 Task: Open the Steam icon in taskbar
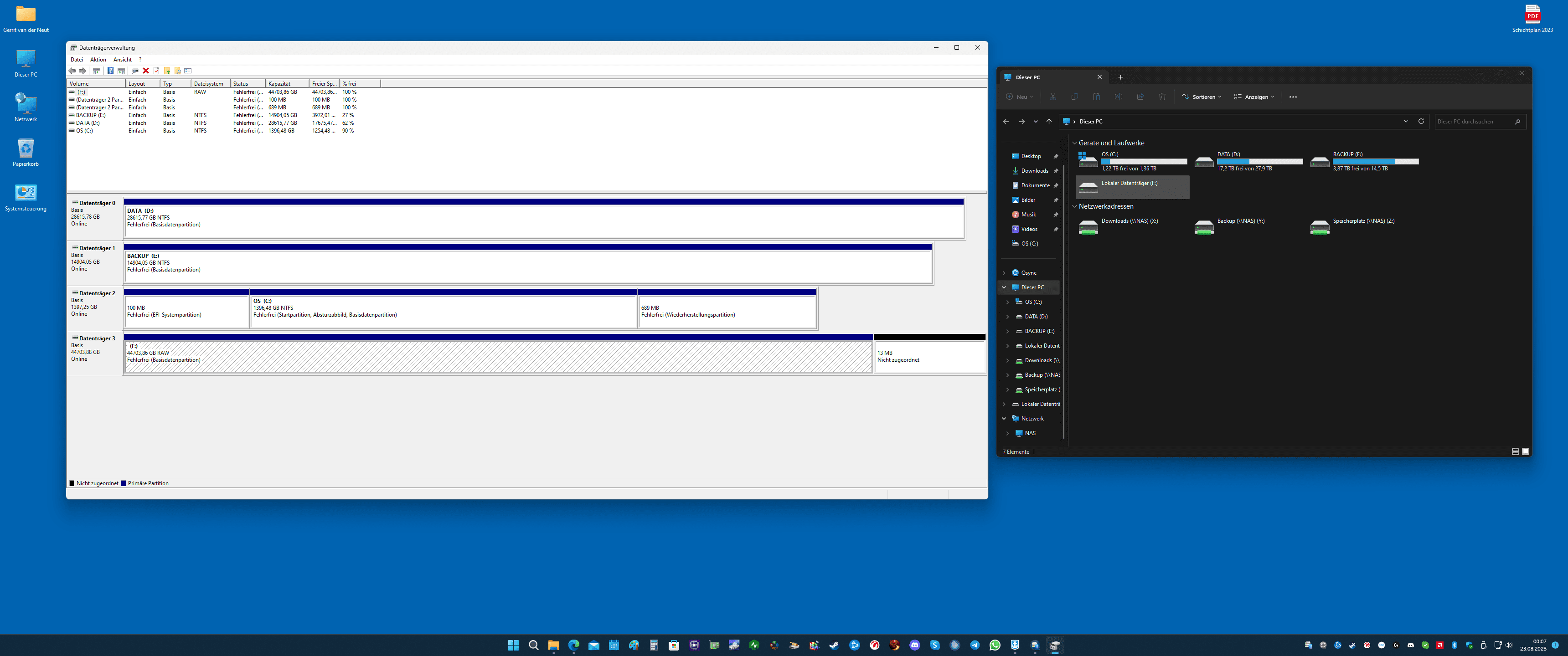pos(834,645)
